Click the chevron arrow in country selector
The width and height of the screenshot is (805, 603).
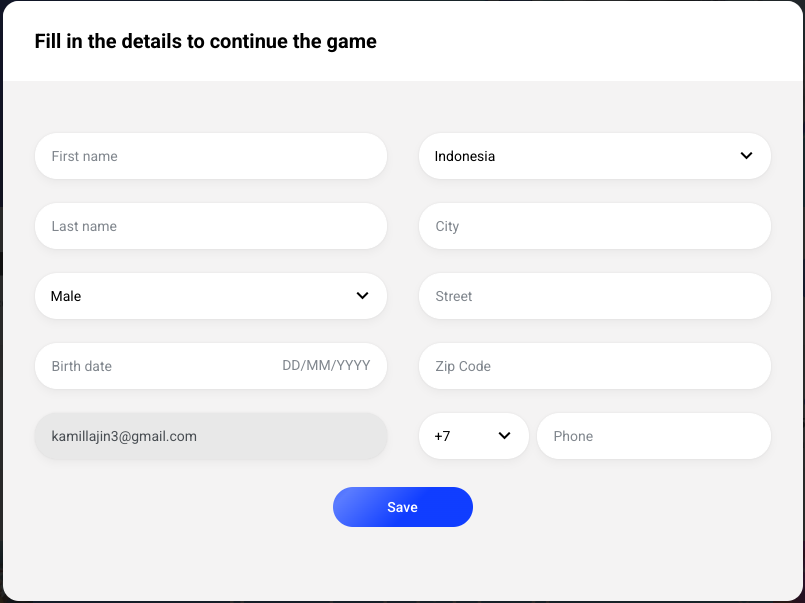coord(746,156)
